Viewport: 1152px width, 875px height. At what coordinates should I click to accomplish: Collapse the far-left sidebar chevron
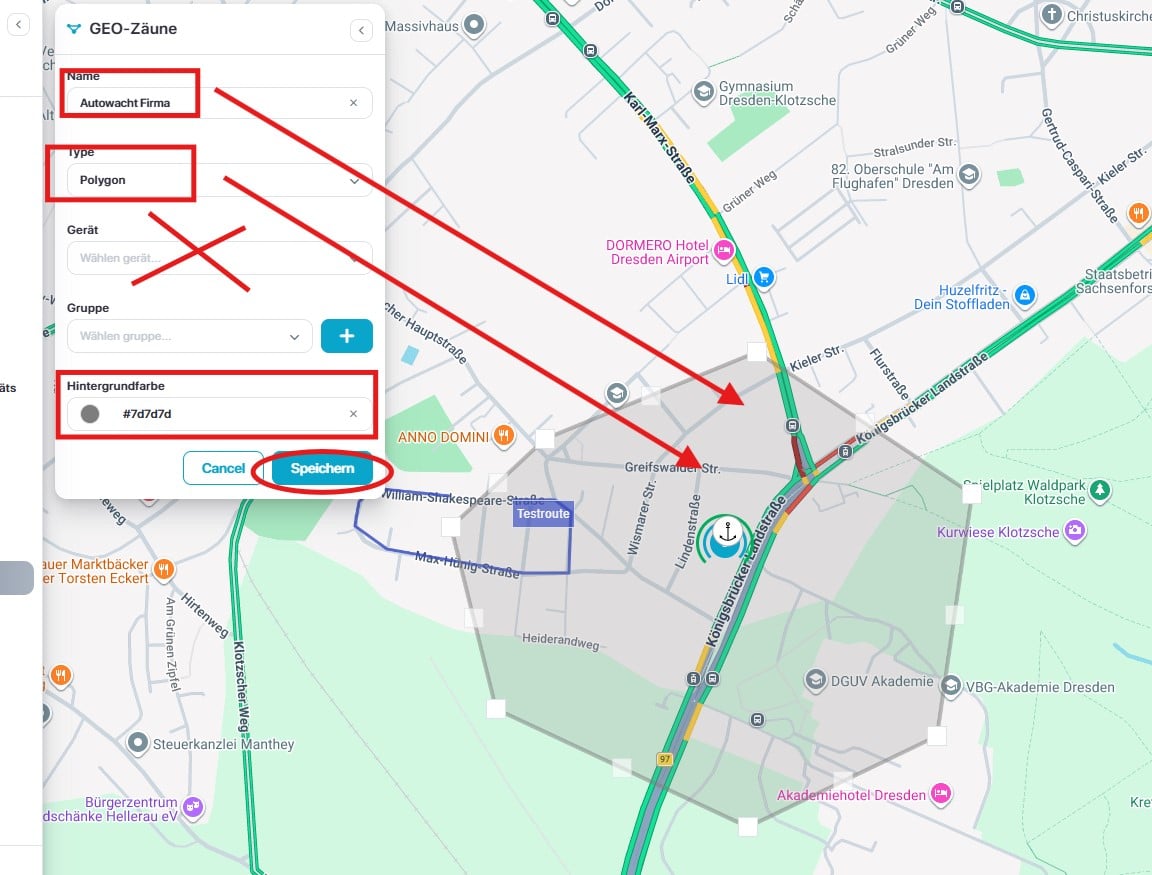[x=18, y=24]
